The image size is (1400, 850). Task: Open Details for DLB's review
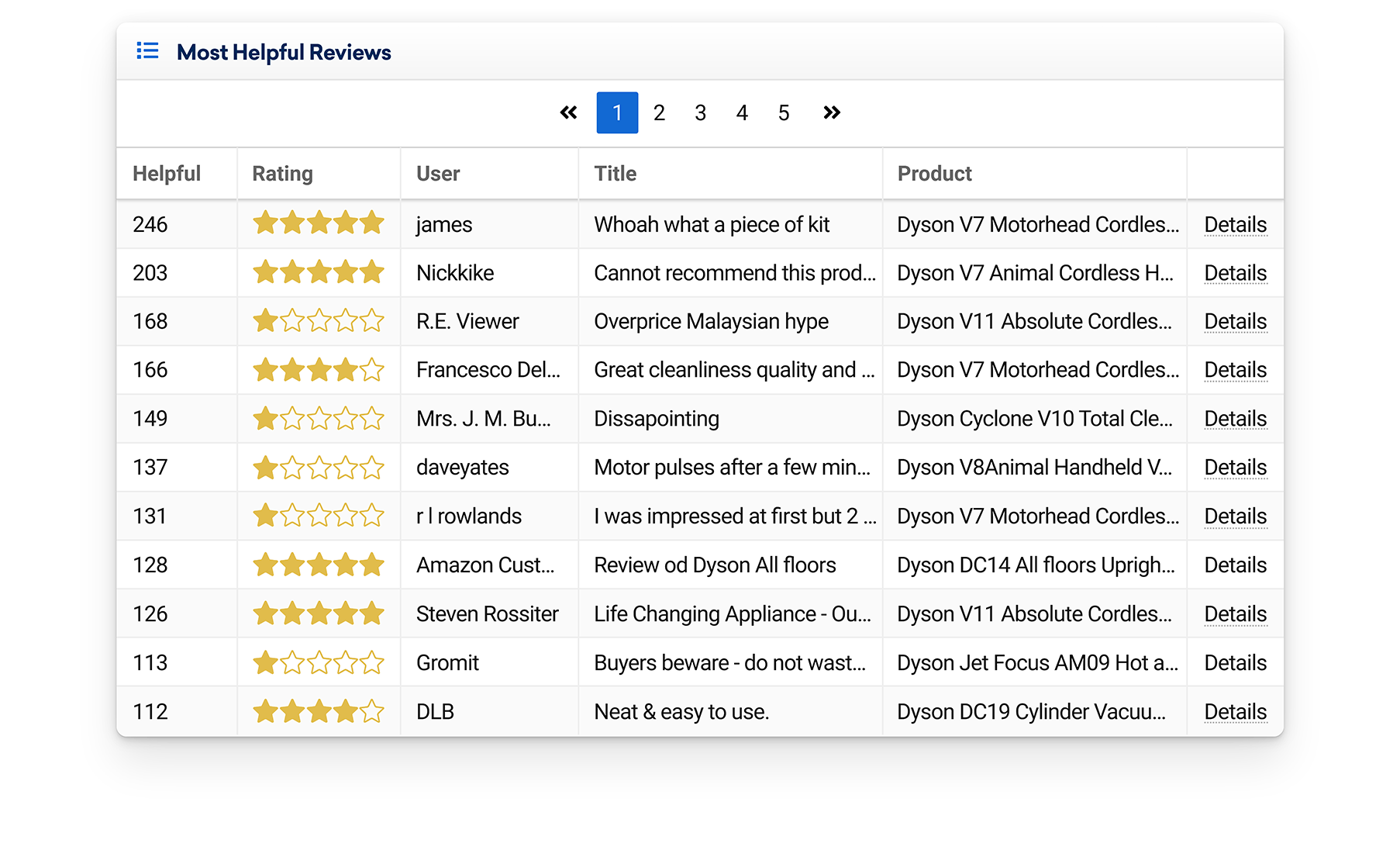(x=1235, y=712)
